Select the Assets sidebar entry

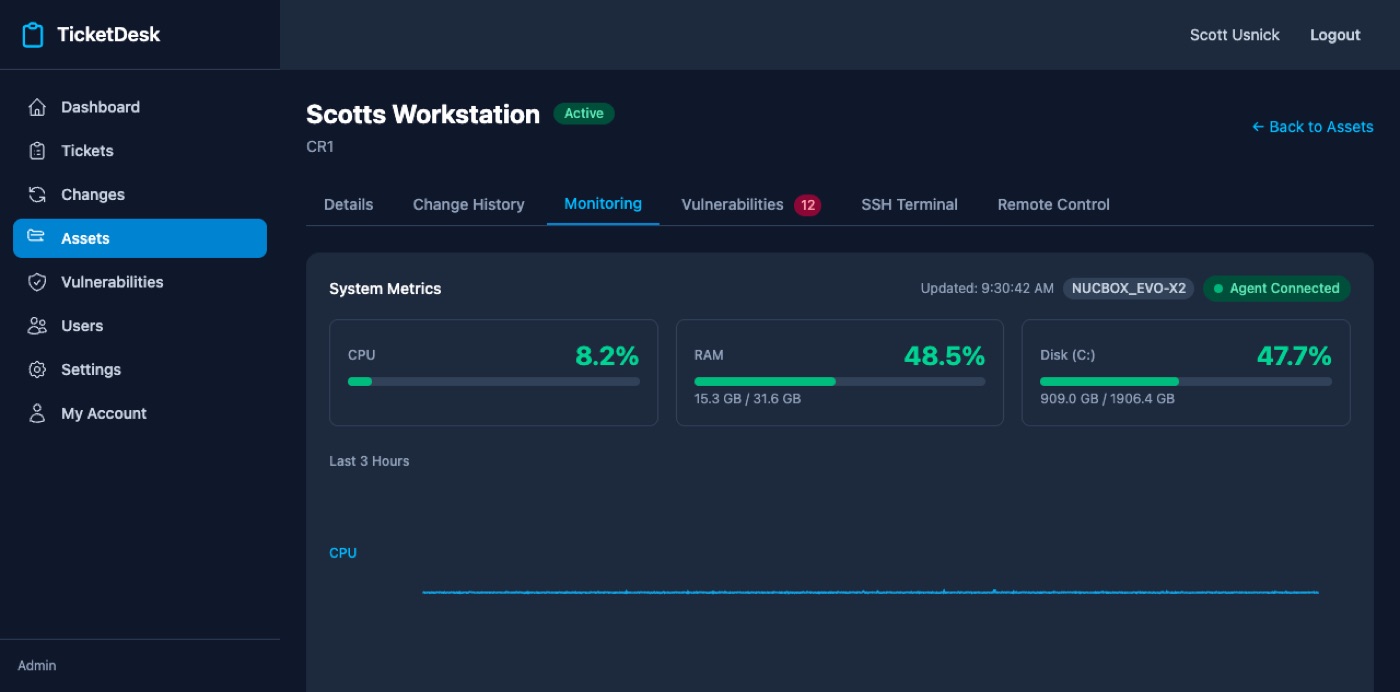140,238
